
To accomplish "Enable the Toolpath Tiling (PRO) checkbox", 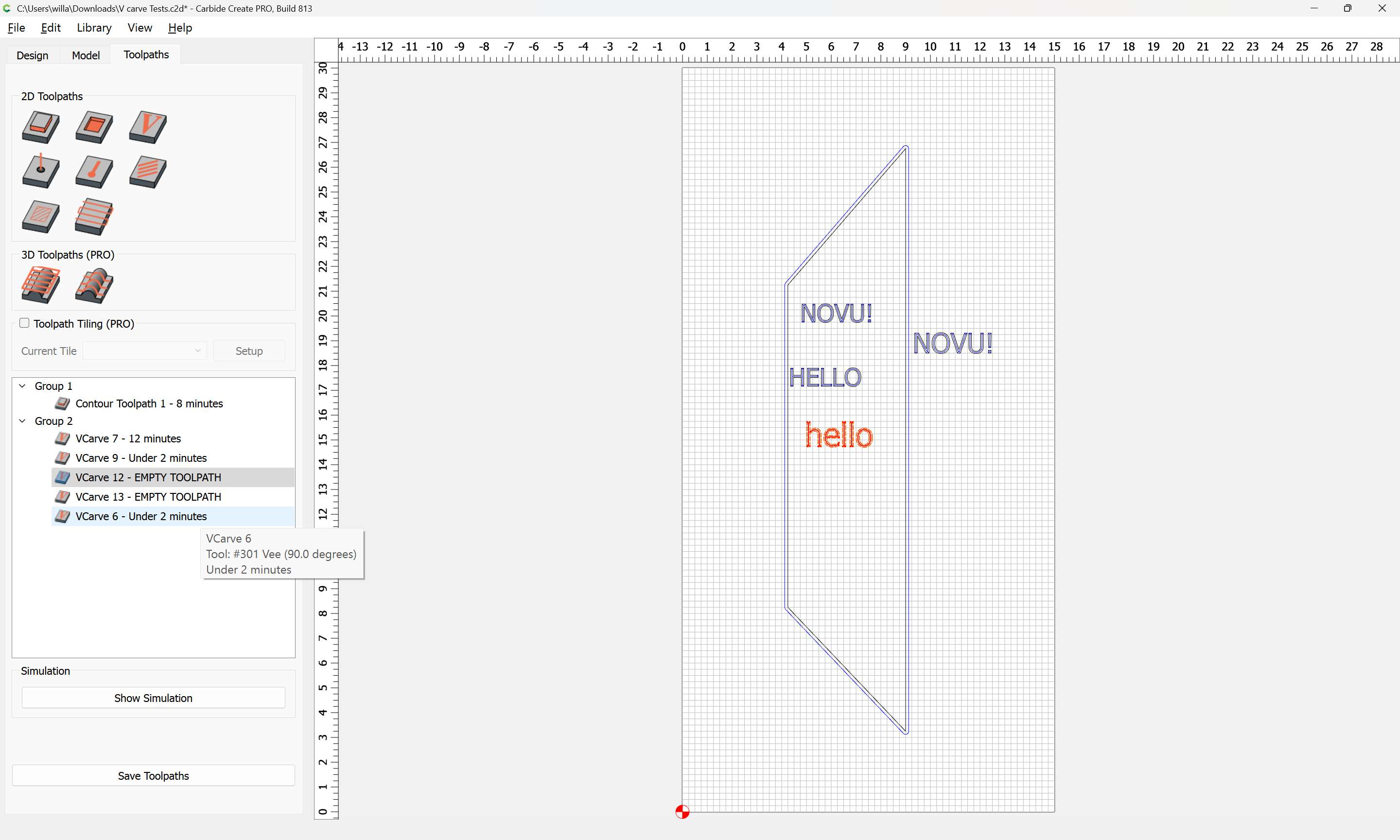I will [x=24, y=323].
